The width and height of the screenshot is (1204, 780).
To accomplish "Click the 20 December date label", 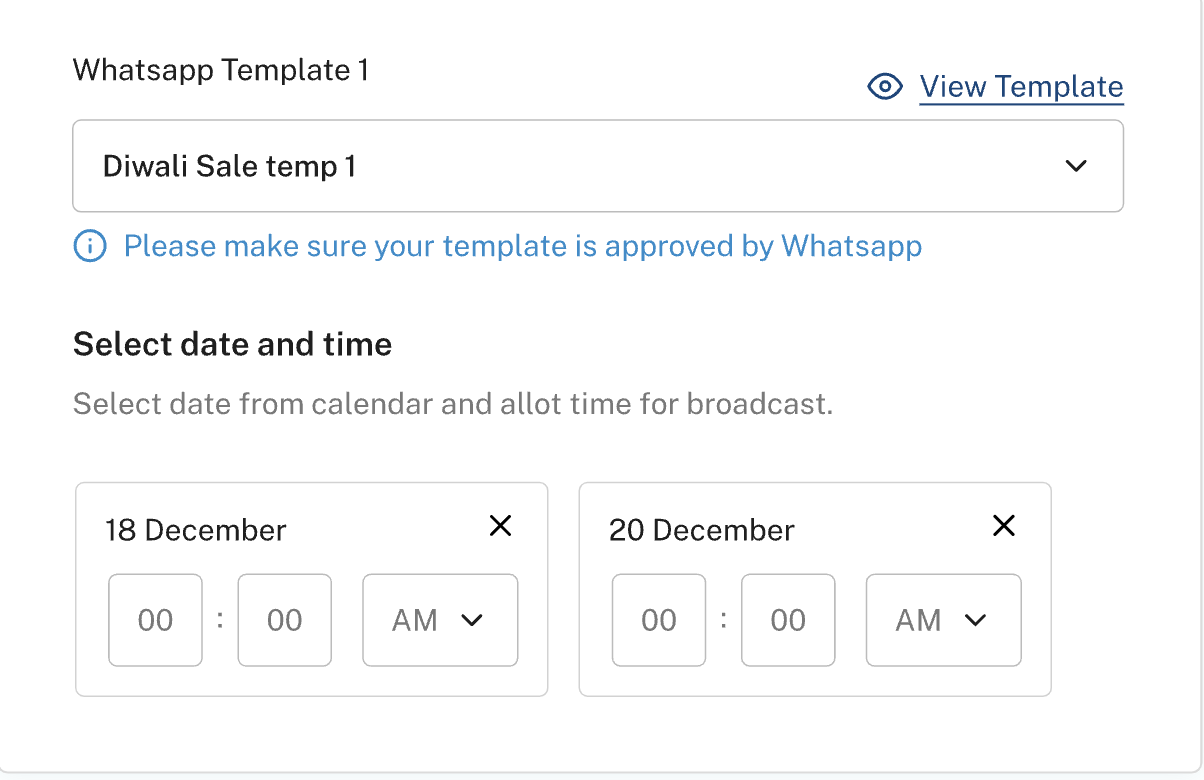I will click(702, 530).
